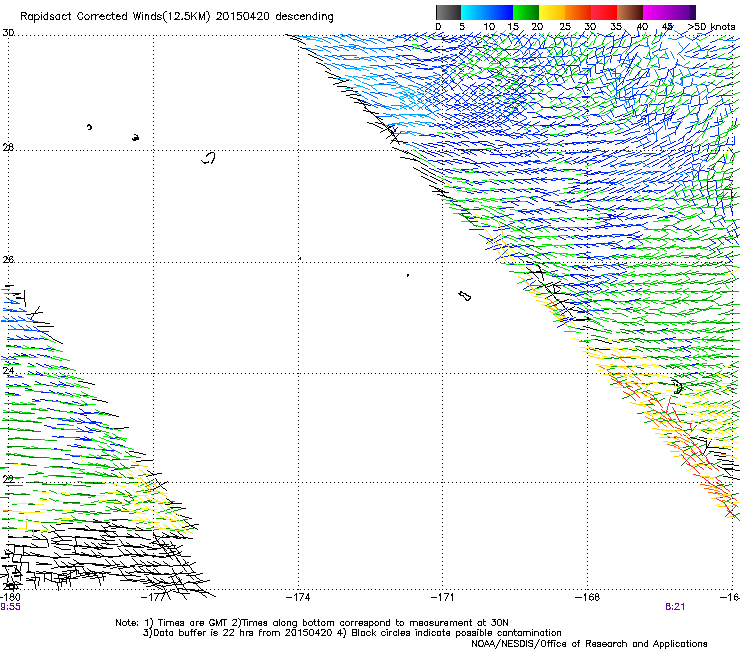This screenshot has width=740, height=650.
Task: Click the word 'descending' in the title
Action: [x=304, y=17]
